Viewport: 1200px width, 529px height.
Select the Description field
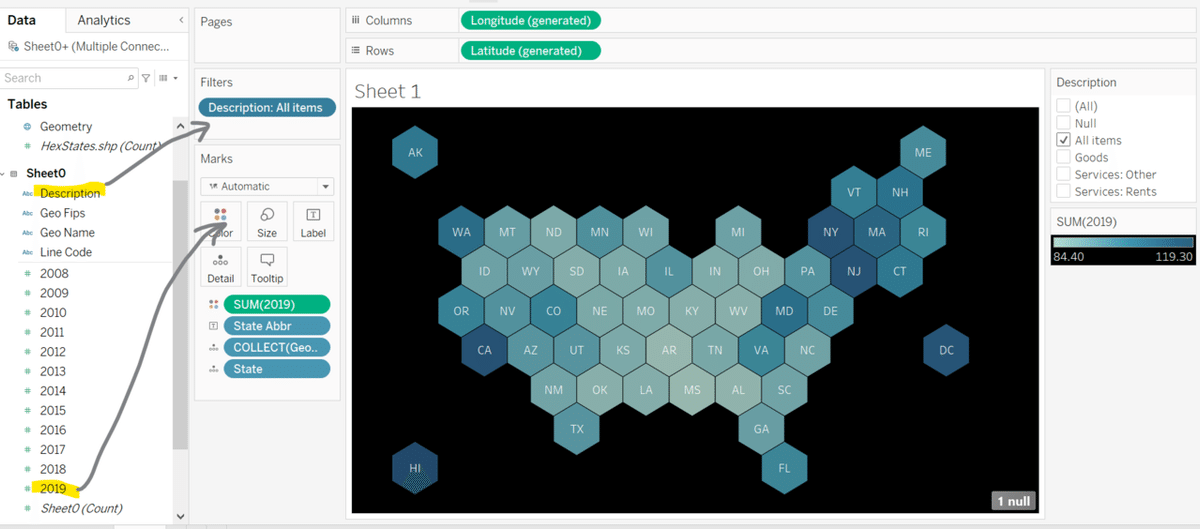tap(70, 193)
